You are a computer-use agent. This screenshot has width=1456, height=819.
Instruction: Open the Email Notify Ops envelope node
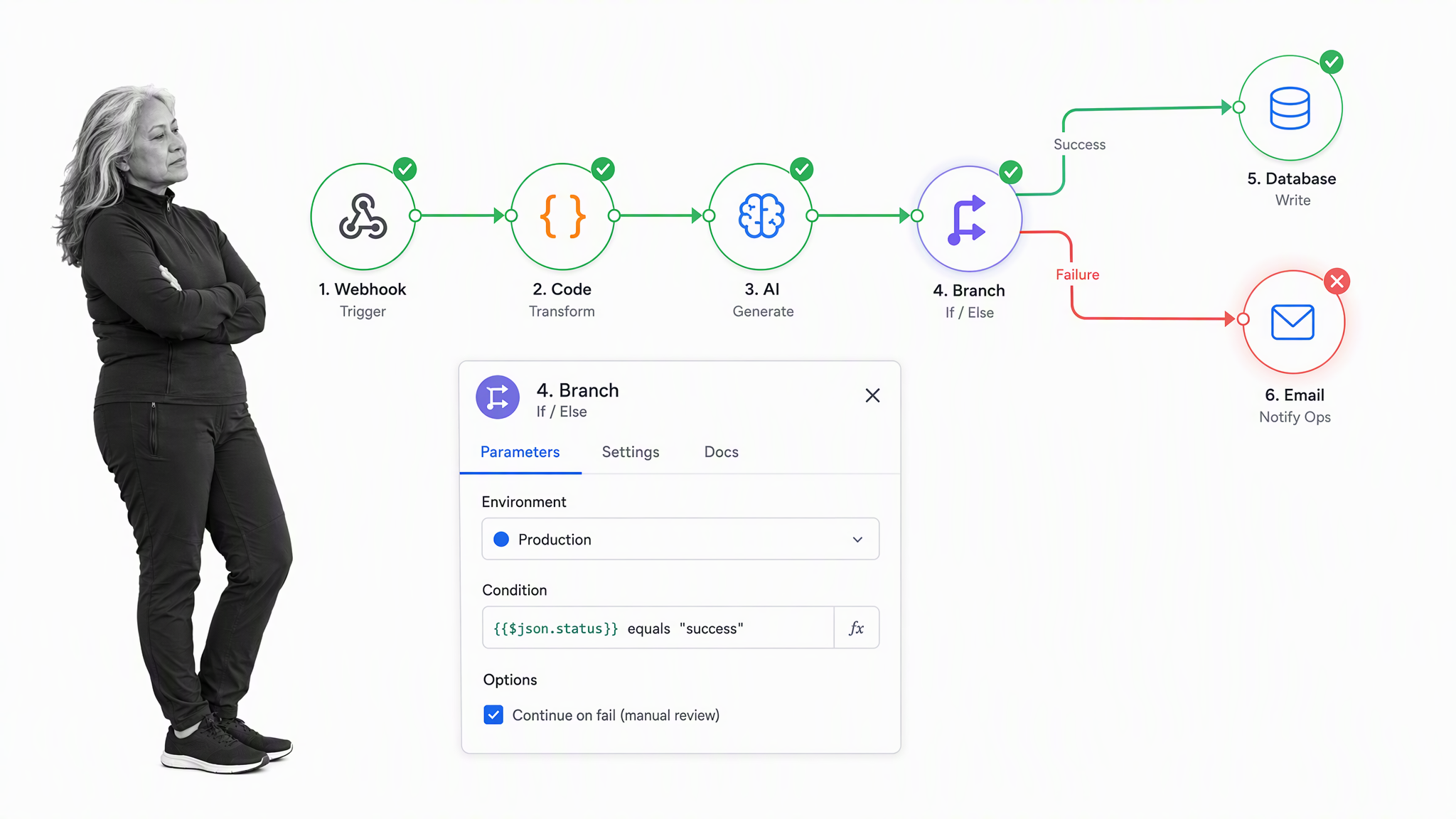coord(1293,322)
